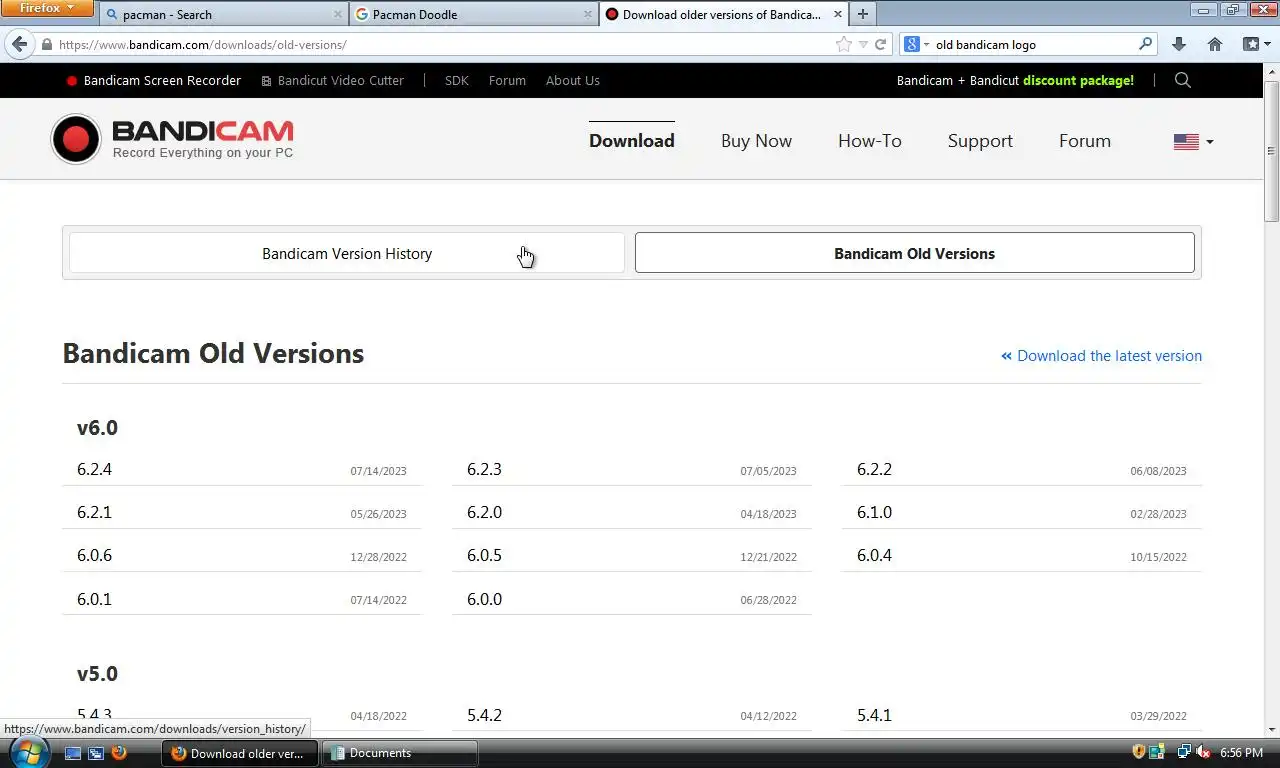Viewport: 1280px width, 768px height.
Task: Click the scrollbar down arrow
Action: click(x=1271, y=729)
